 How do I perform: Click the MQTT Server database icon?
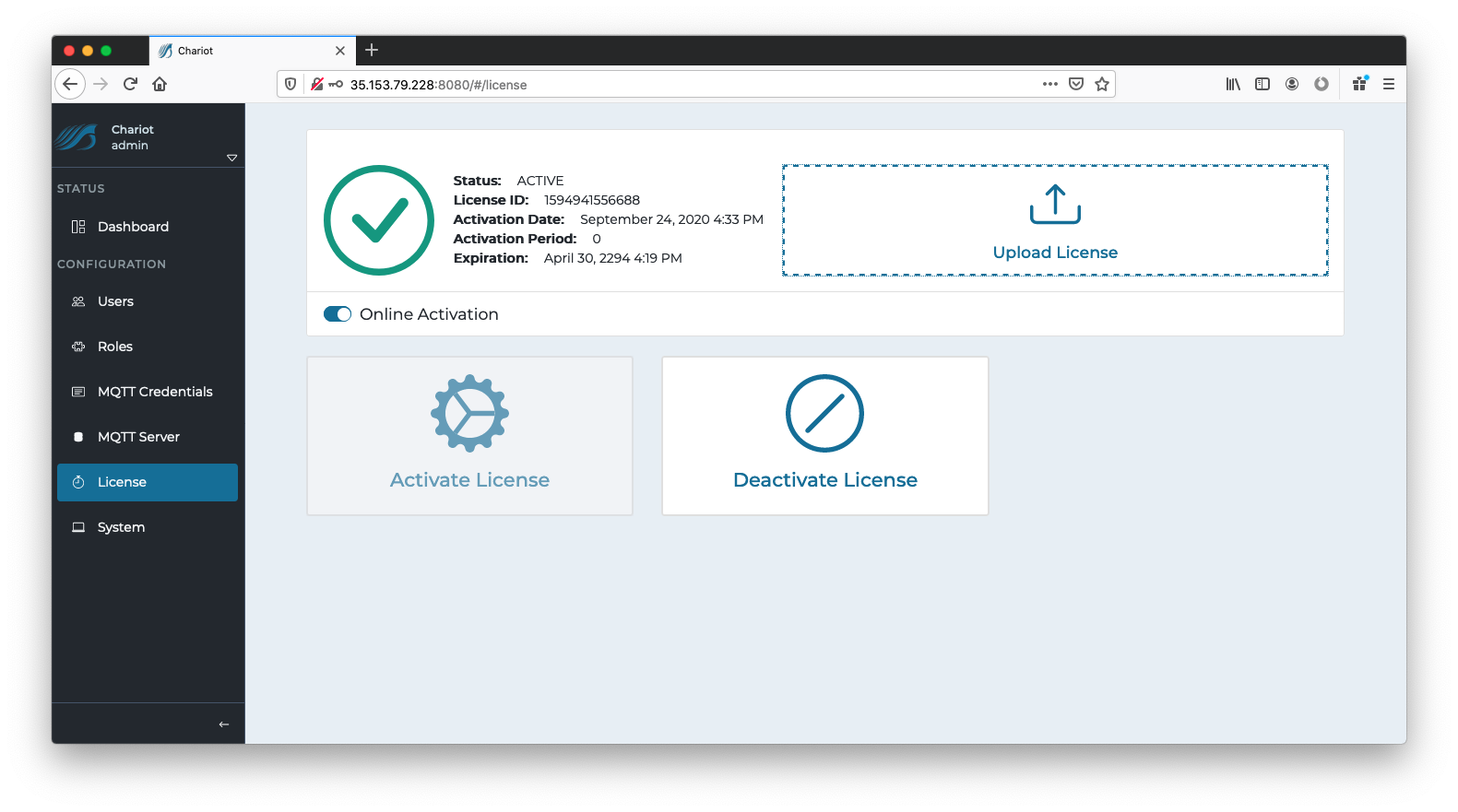pos(78,437)
